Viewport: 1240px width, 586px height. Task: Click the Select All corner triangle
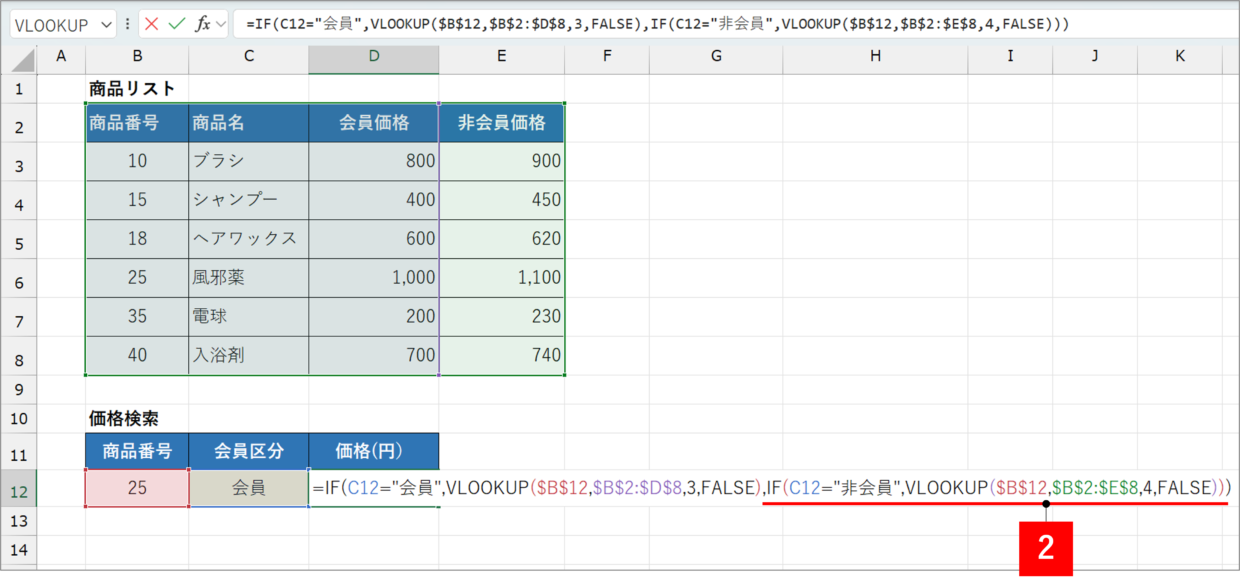click(22, 58)
